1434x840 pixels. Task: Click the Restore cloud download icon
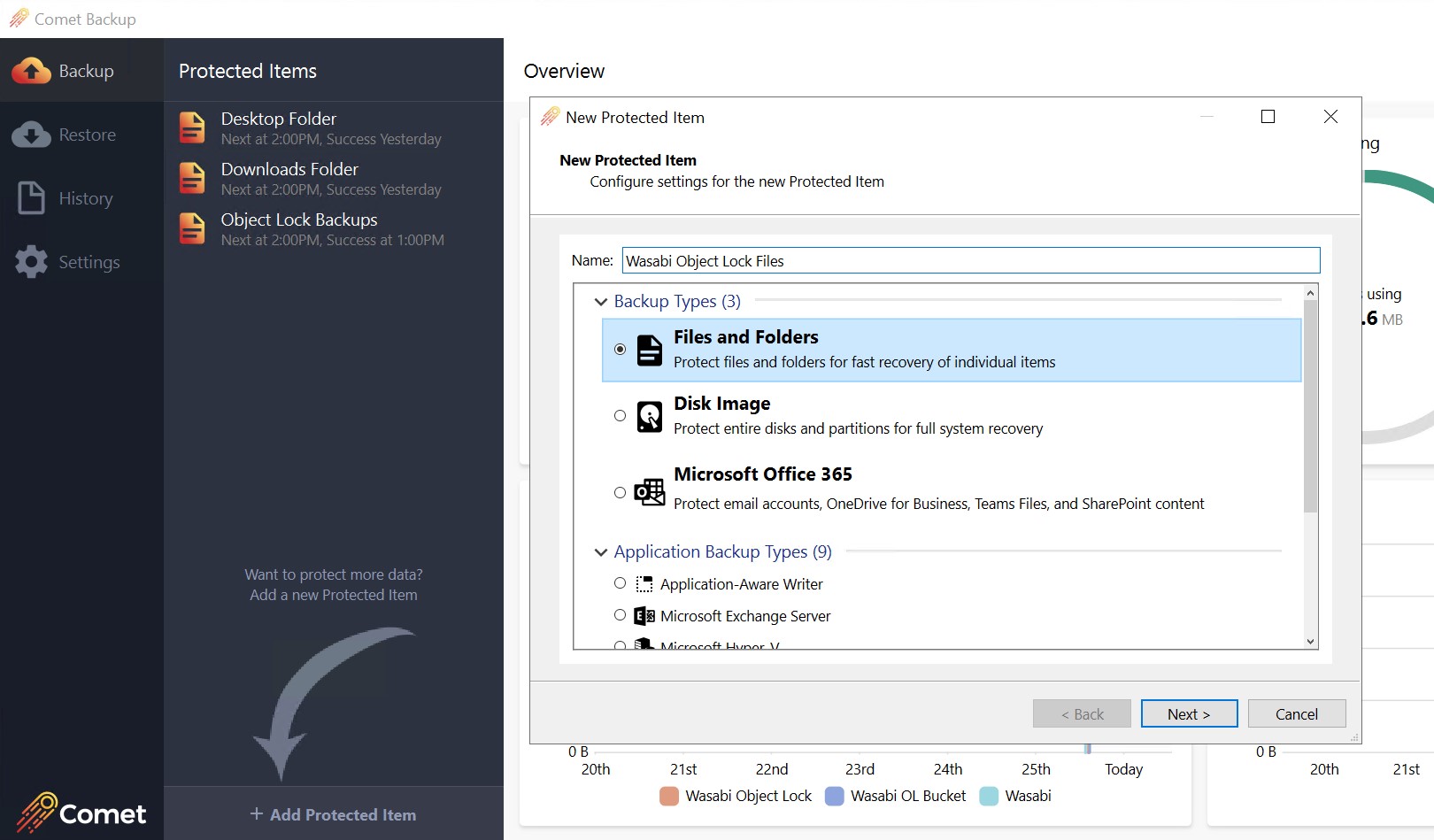coord(31,135)
